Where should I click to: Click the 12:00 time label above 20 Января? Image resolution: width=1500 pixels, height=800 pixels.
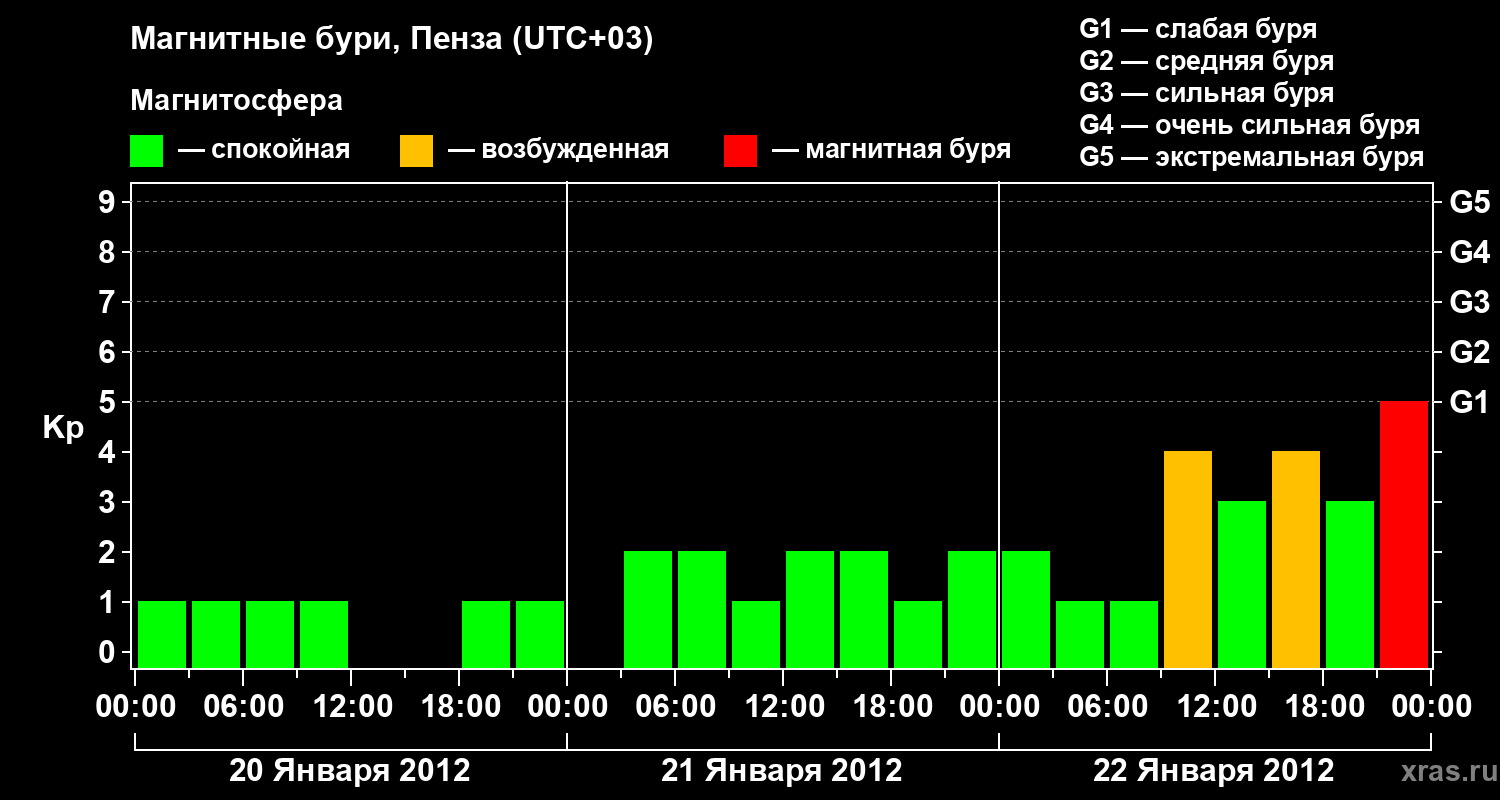(351, 707)
